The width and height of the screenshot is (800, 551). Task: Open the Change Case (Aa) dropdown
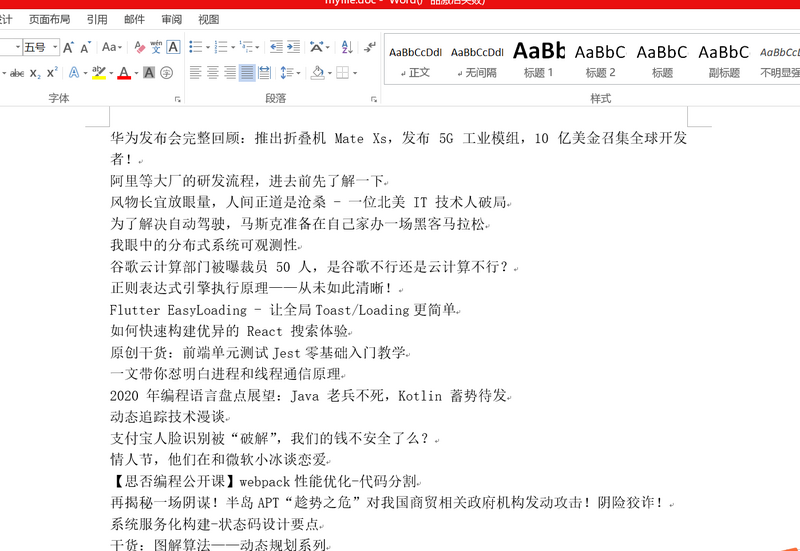[x=112, y=47]
